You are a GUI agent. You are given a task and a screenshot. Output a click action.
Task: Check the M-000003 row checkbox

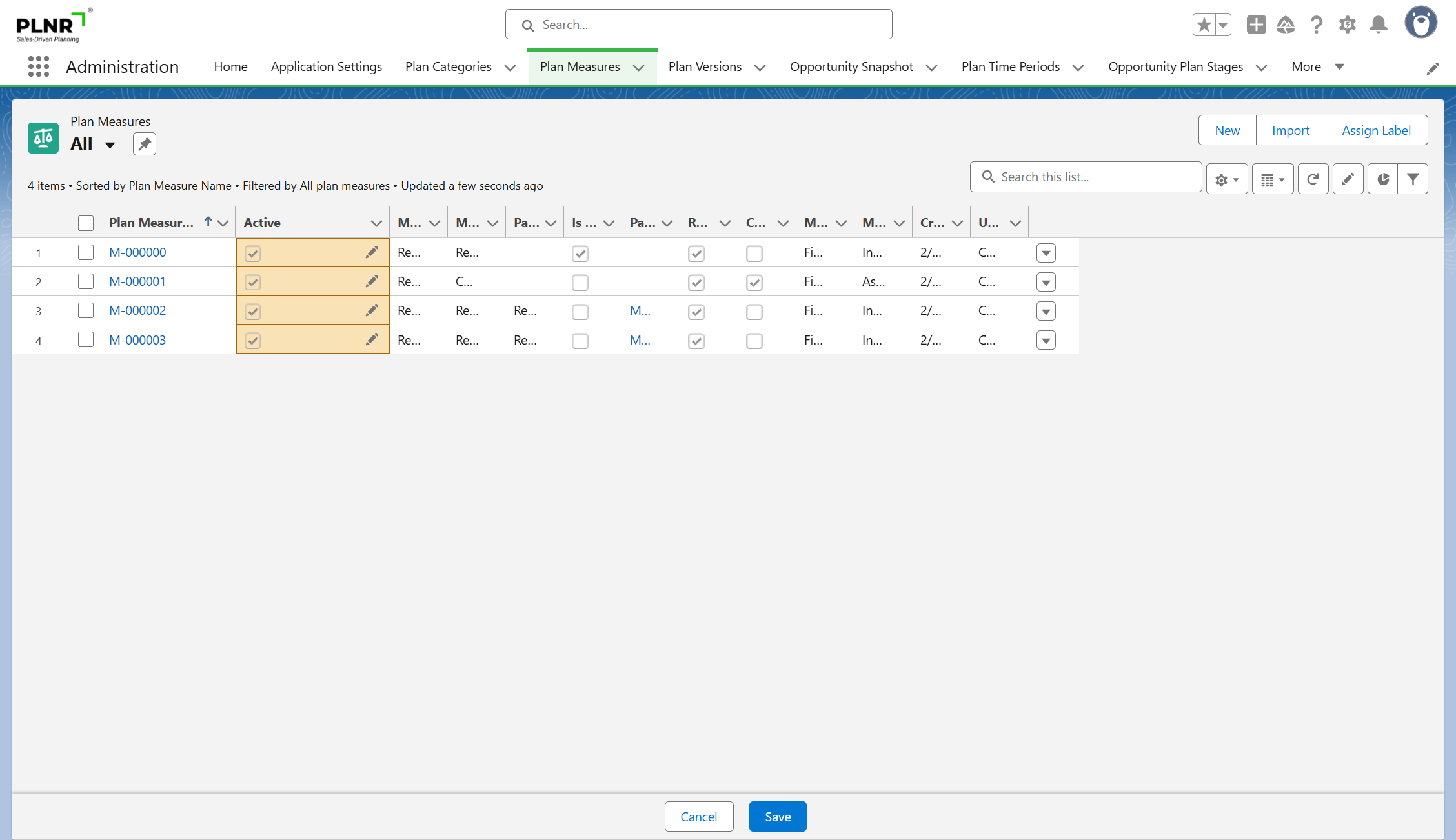pyautogui.click(x=86, y=339)
